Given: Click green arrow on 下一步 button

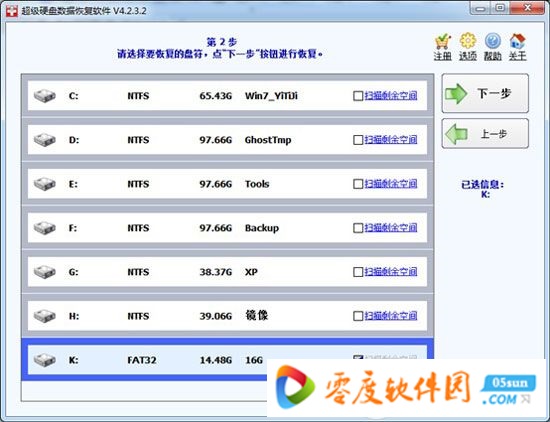Looking at the screenshot, I should coord(456,93).
